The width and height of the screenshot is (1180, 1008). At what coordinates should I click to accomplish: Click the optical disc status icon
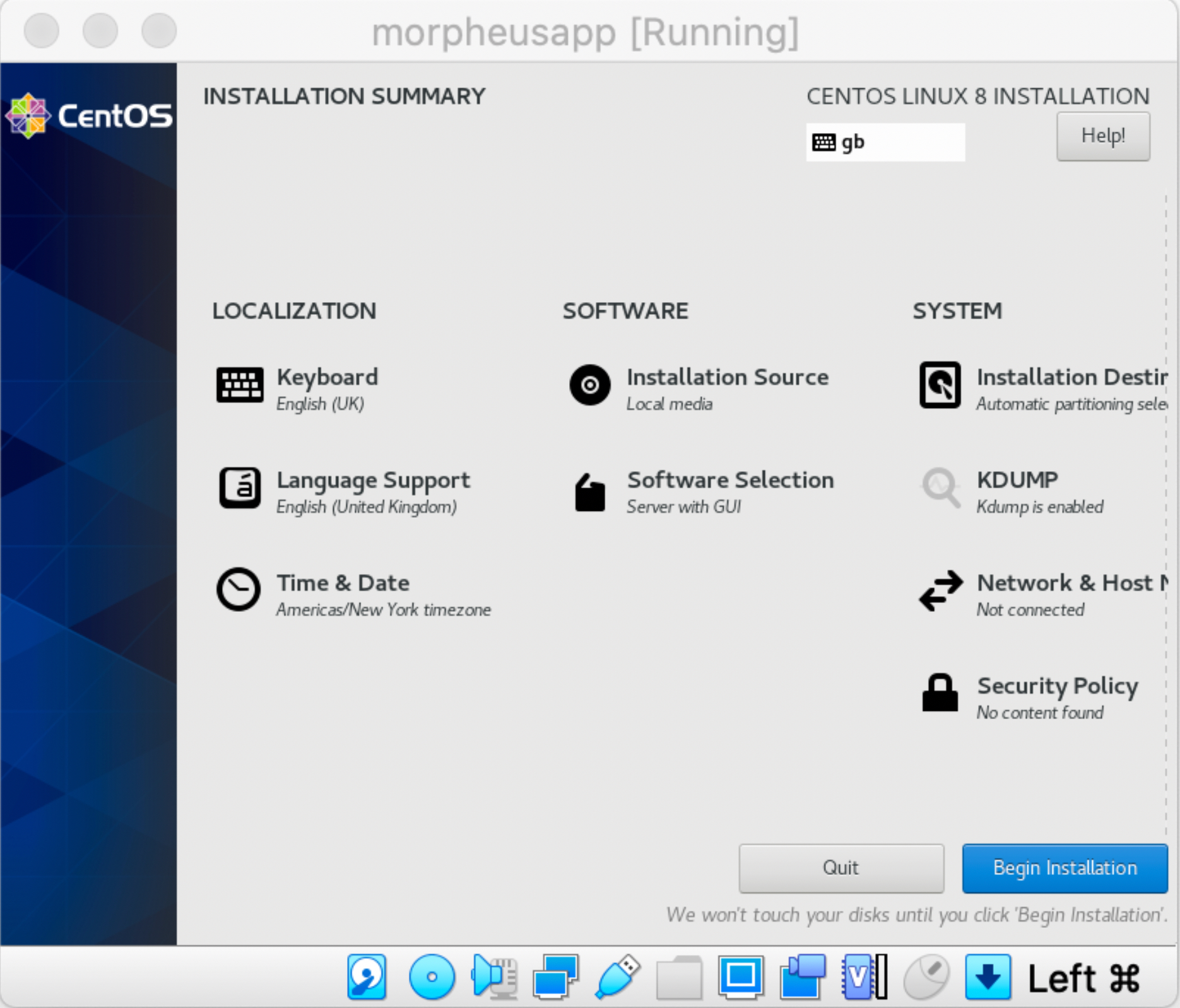point(432,977)
